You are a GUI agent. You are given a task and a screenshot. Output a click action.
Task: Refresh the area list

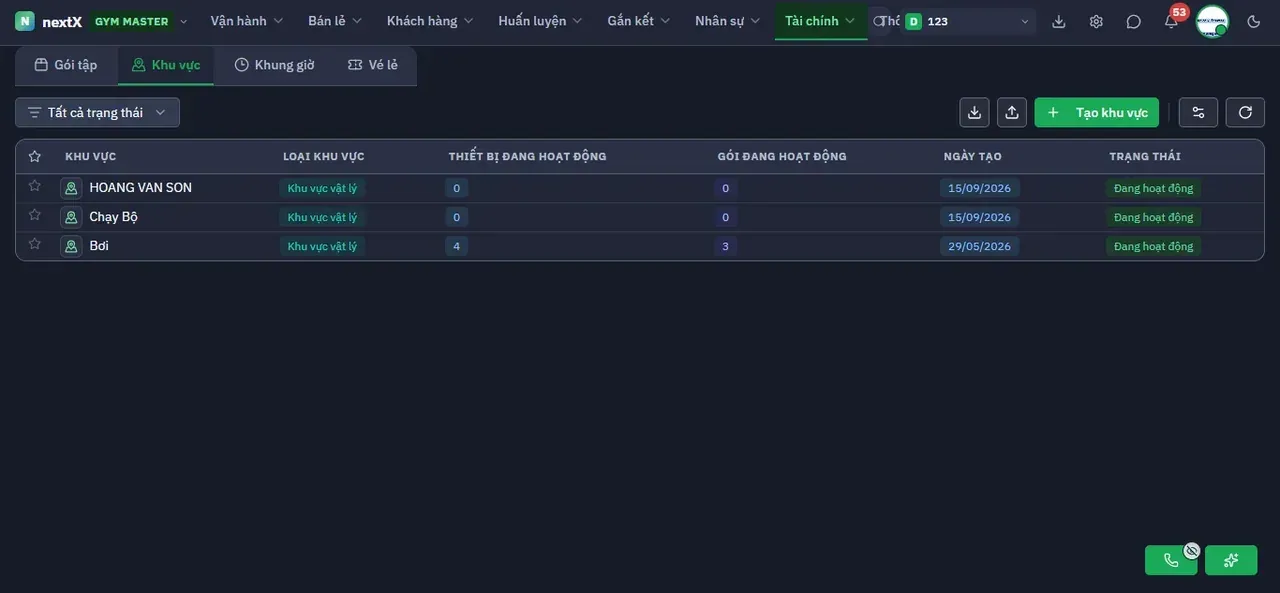click(x=1245, y=112)
